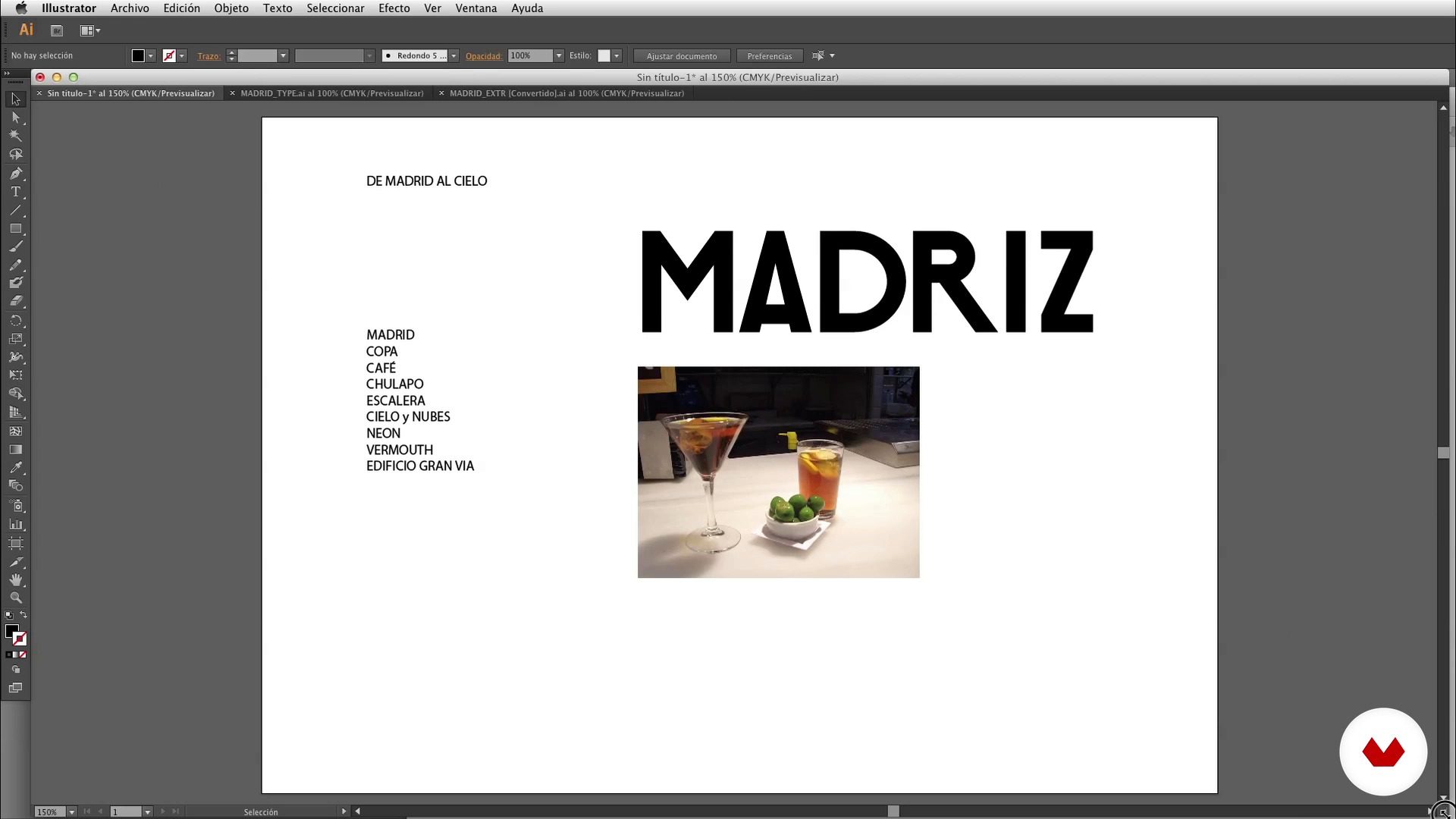Choose the Magic Wand tool
The height and width of the screenshot is (819, 1456).
pyautogui.click(x=16, y=136)
